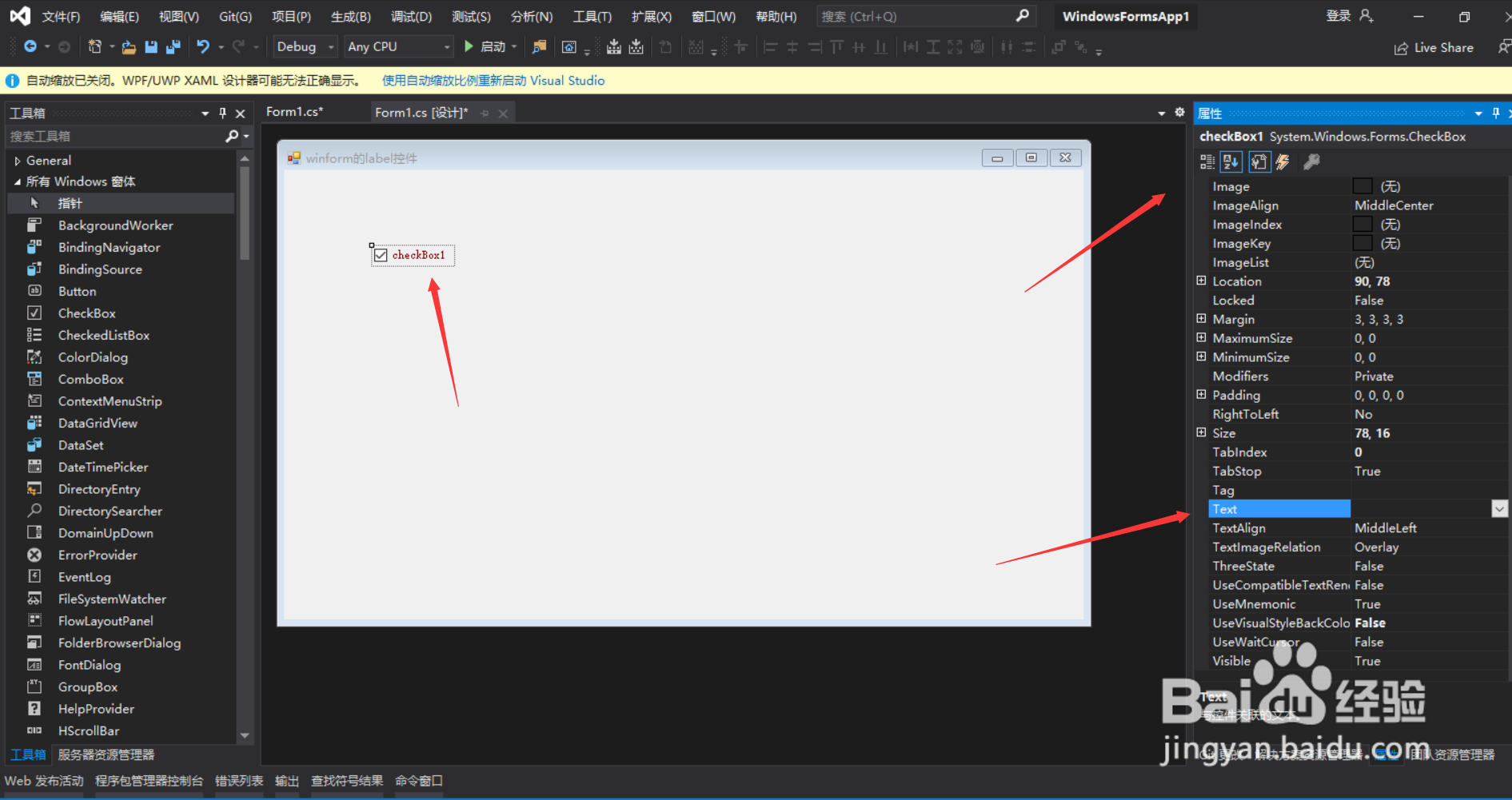The height and width of the screenshot is (800, 1512).
Task: Select the Button control in toolbox
Action: click(77, 292)
